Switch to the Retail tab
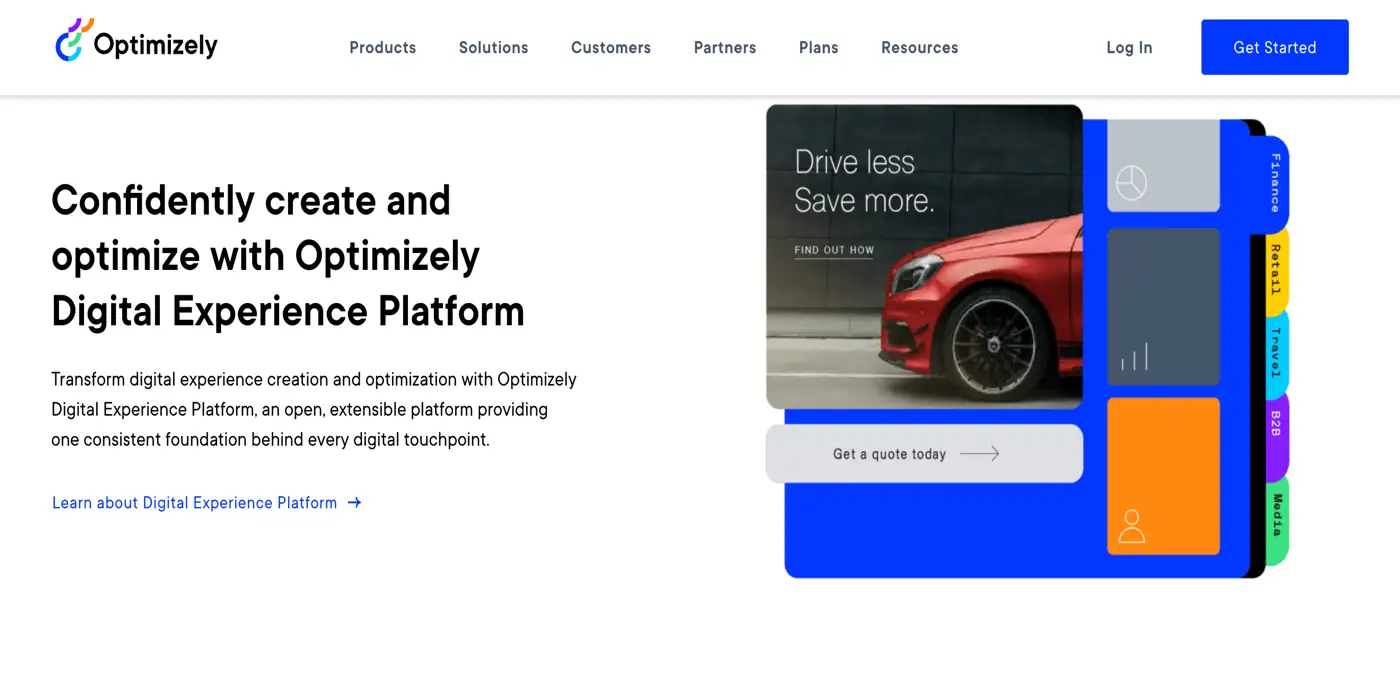The image size is (1400, 700). (x=1275, y=269)
